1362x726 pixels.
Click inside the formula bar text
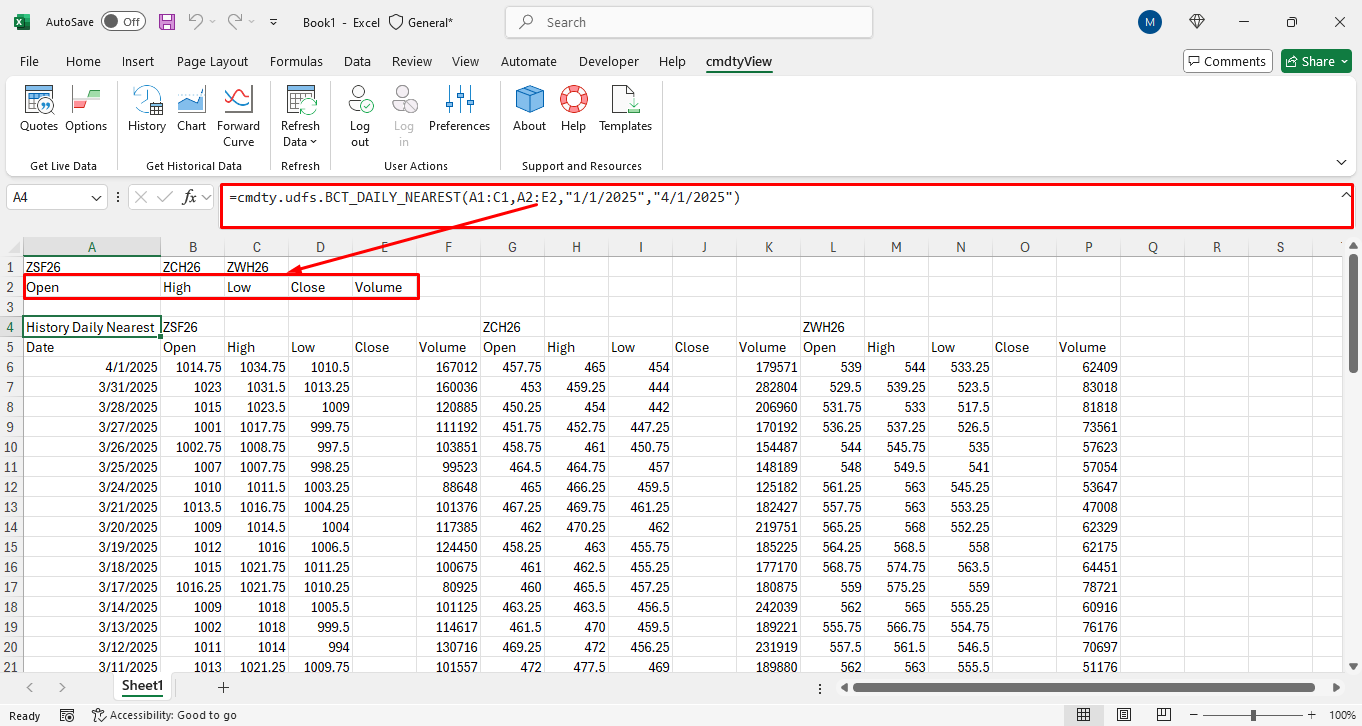pyautogui.click(x=484, y=198)
